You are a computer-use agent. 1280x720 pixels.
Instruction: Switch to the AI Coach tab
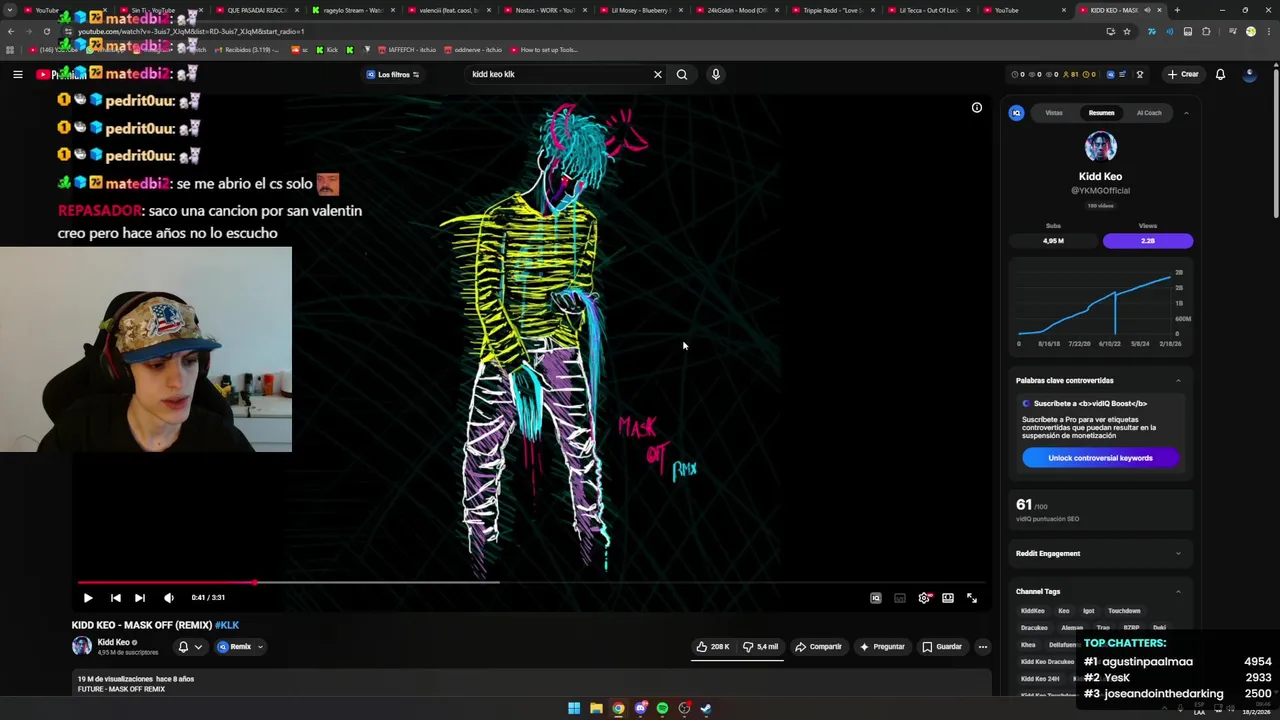(1149, 113)
